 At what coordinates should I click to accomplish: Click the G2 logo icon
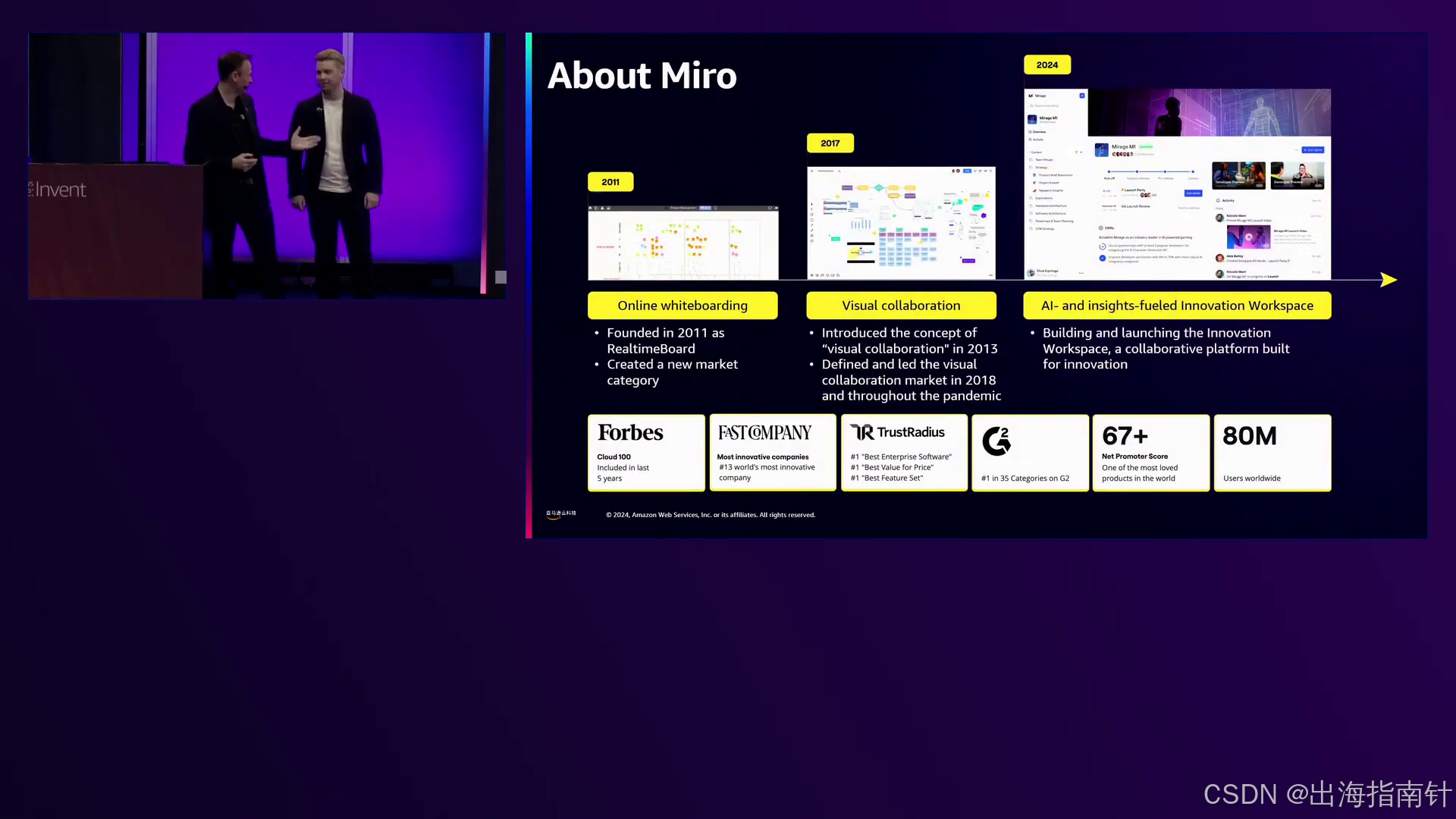(996, 441)
